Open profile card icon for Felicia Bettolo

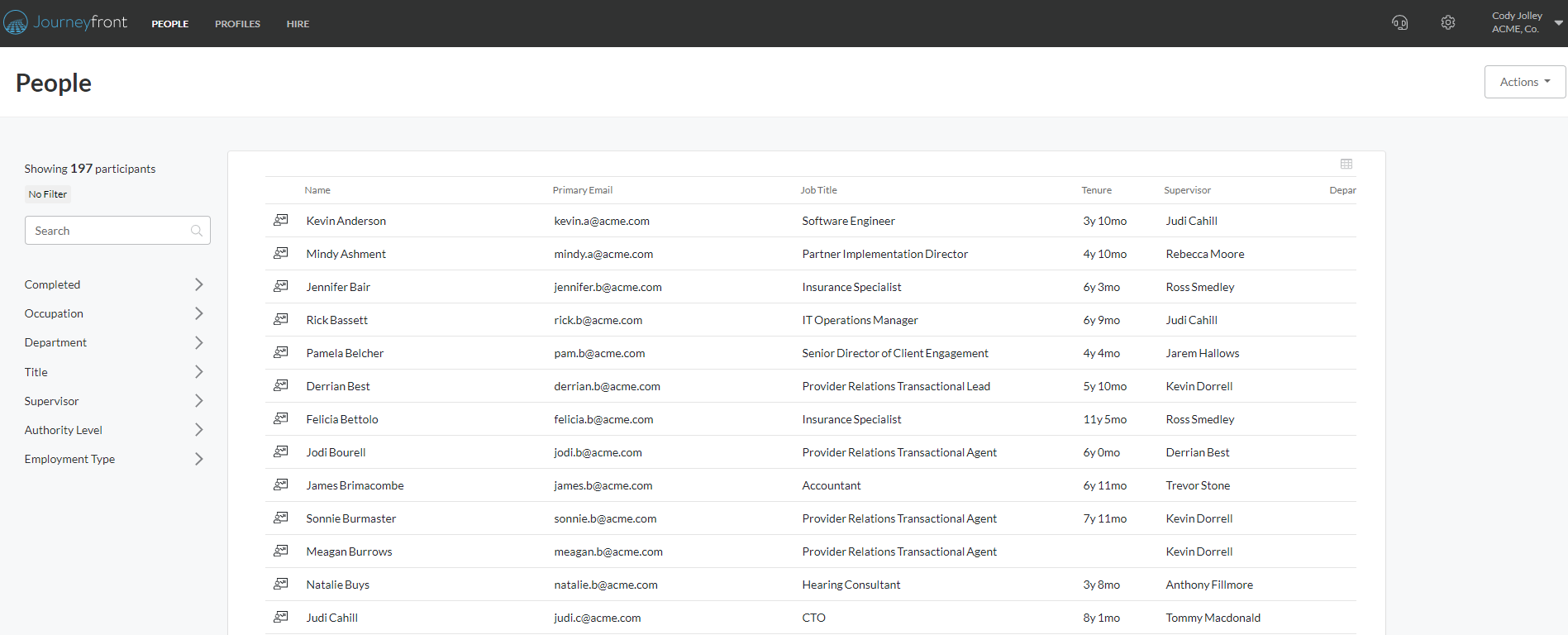281,418
